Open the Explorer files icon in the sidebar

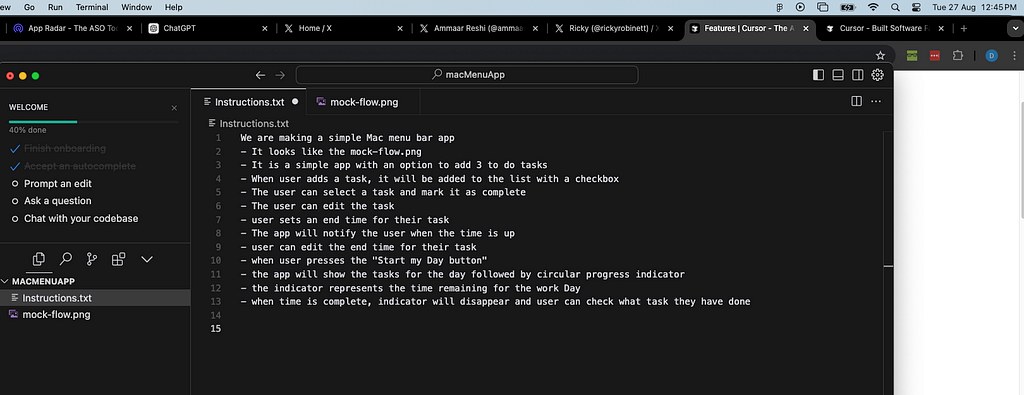tap(39, 259)
